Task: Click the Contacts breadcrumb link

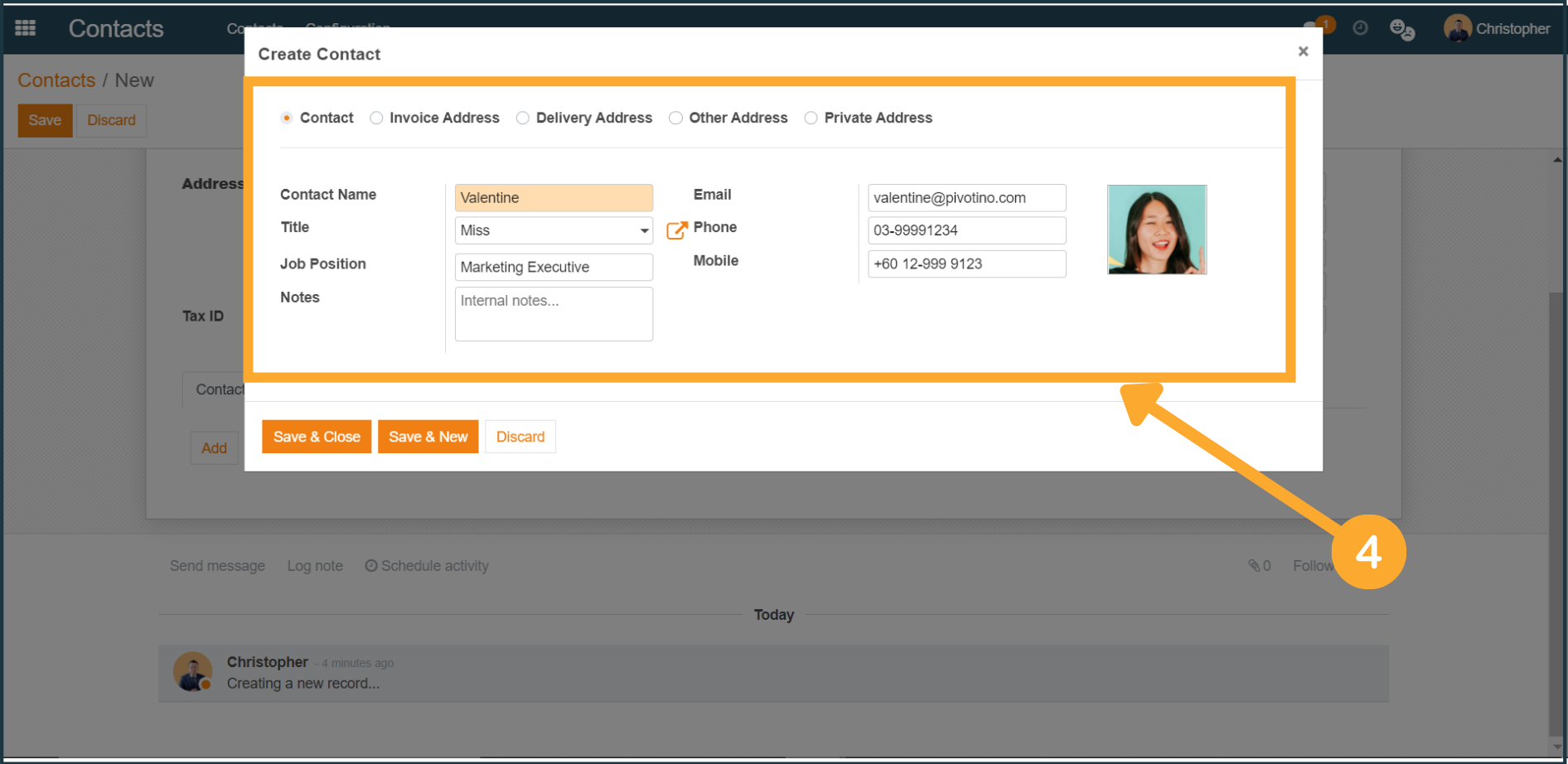Action: [x=56, y=80]
